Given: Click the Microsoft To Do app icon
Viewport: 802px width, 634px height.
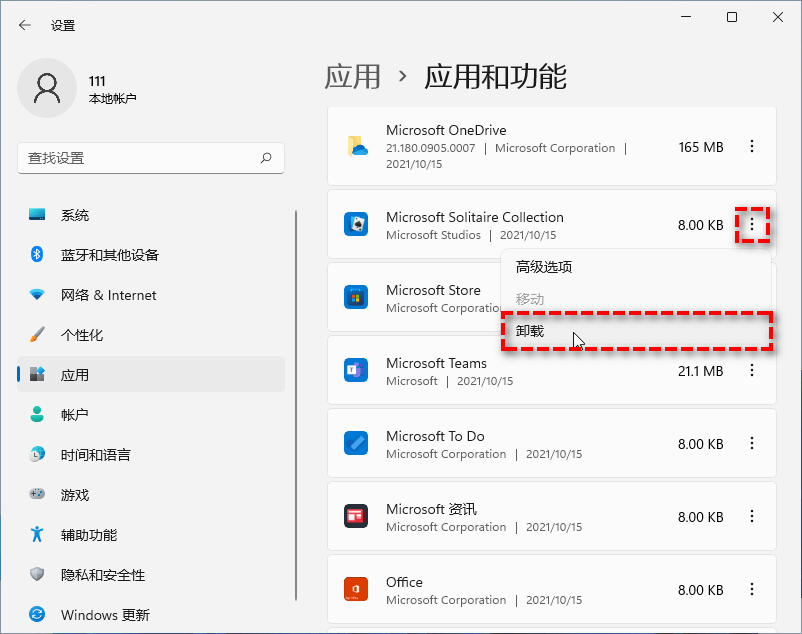Looking at the screenshot, I should (x=356, y=444).
